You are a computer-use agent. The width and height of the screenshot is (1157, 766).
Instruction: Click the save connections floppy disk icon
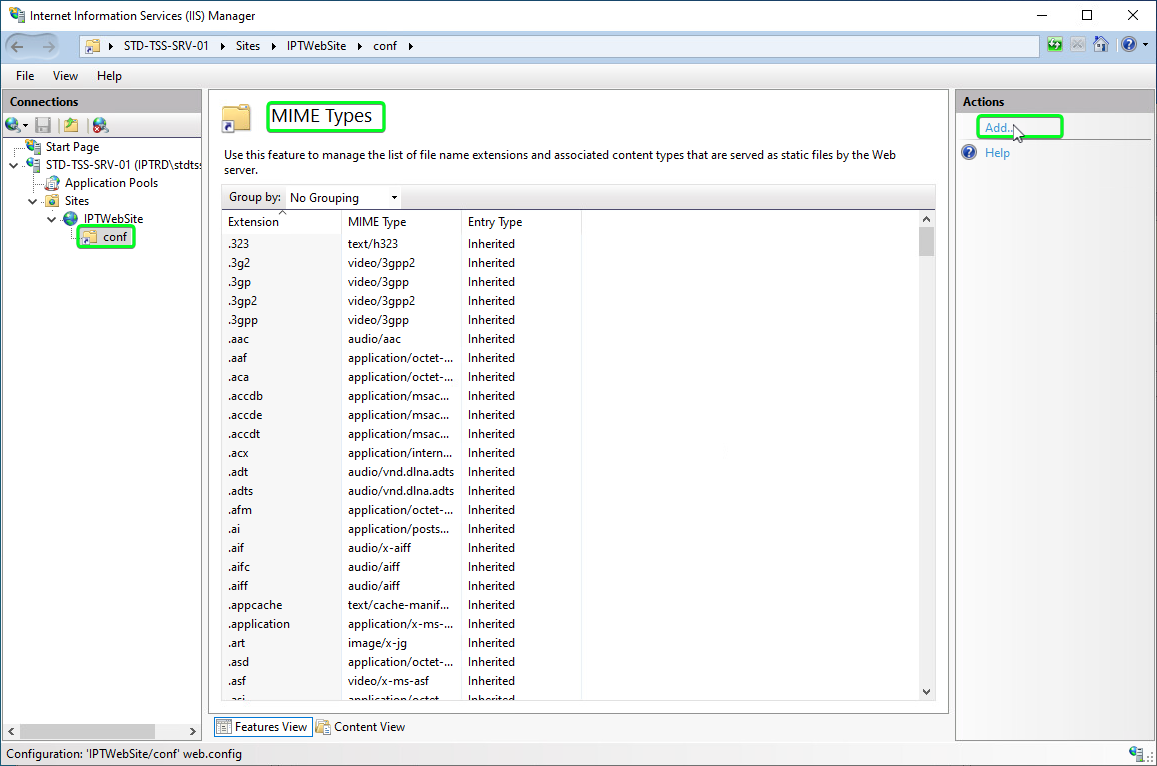[44, 125]
